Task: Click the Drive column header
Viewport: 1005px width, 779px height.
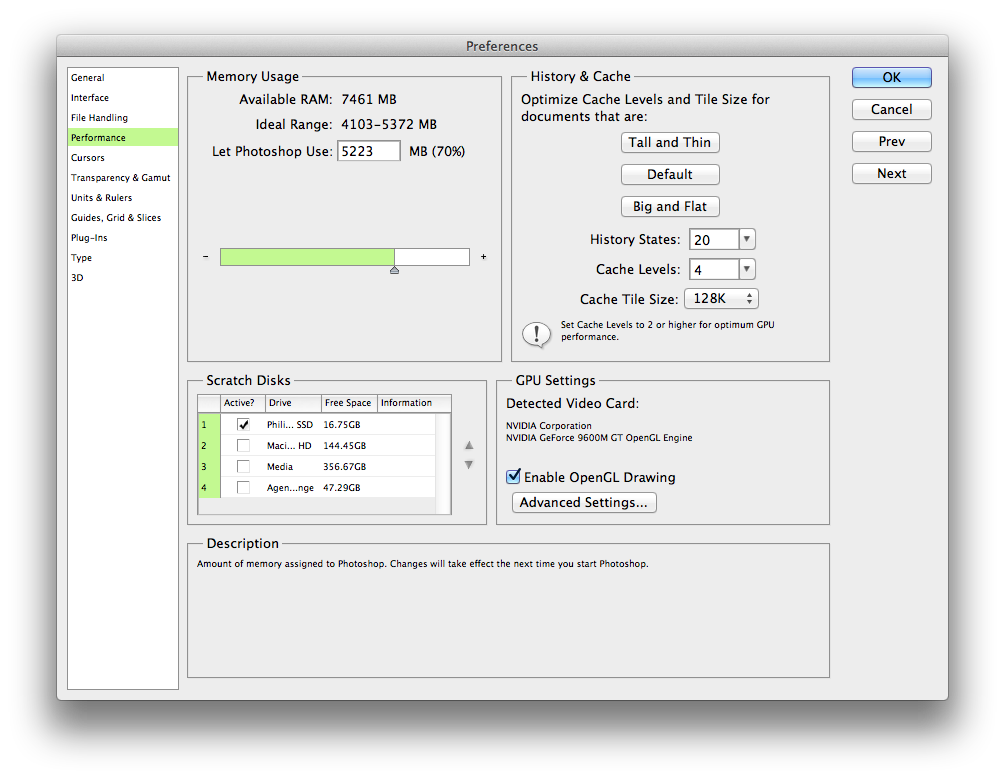Action: [293, 403]
